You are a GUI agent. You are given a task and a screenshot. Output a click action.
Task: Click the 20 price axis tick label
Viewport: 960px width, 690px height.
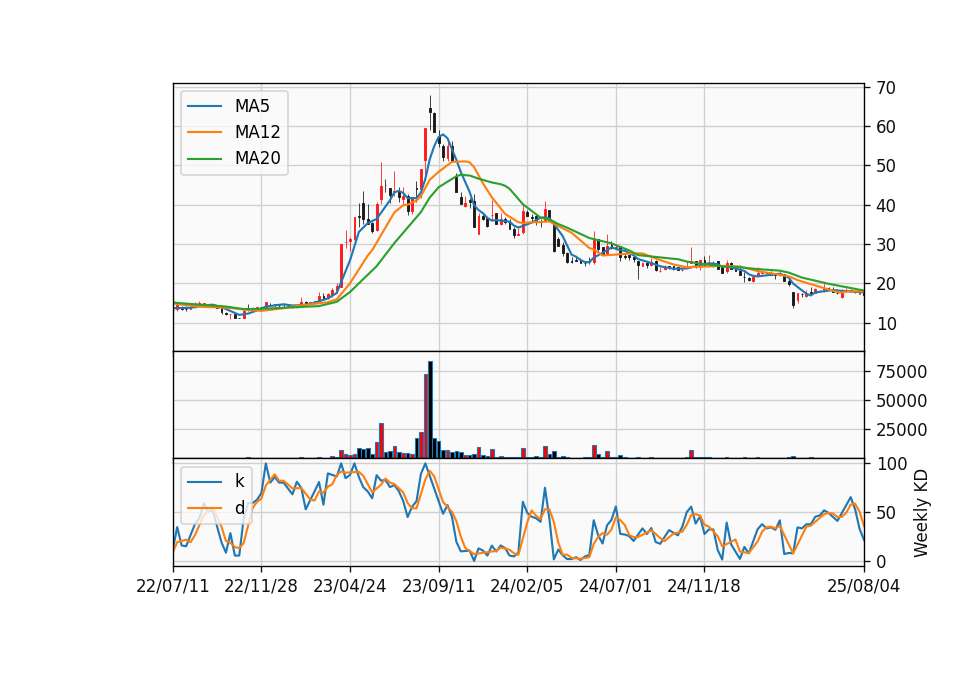click(x=886, y=284)
